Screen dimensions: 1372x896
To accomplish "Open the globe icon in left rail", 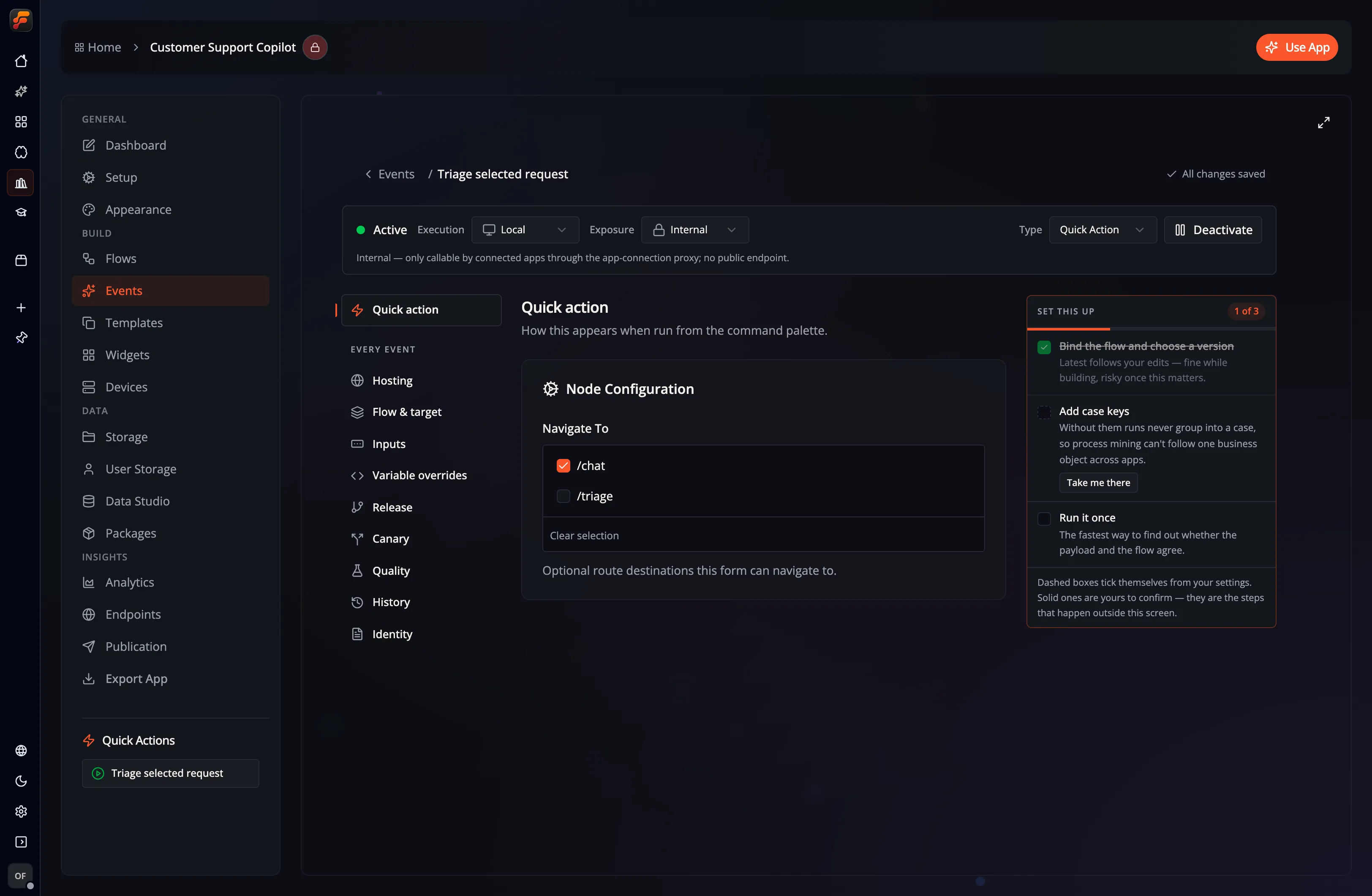I will click(x=21, y=750).
